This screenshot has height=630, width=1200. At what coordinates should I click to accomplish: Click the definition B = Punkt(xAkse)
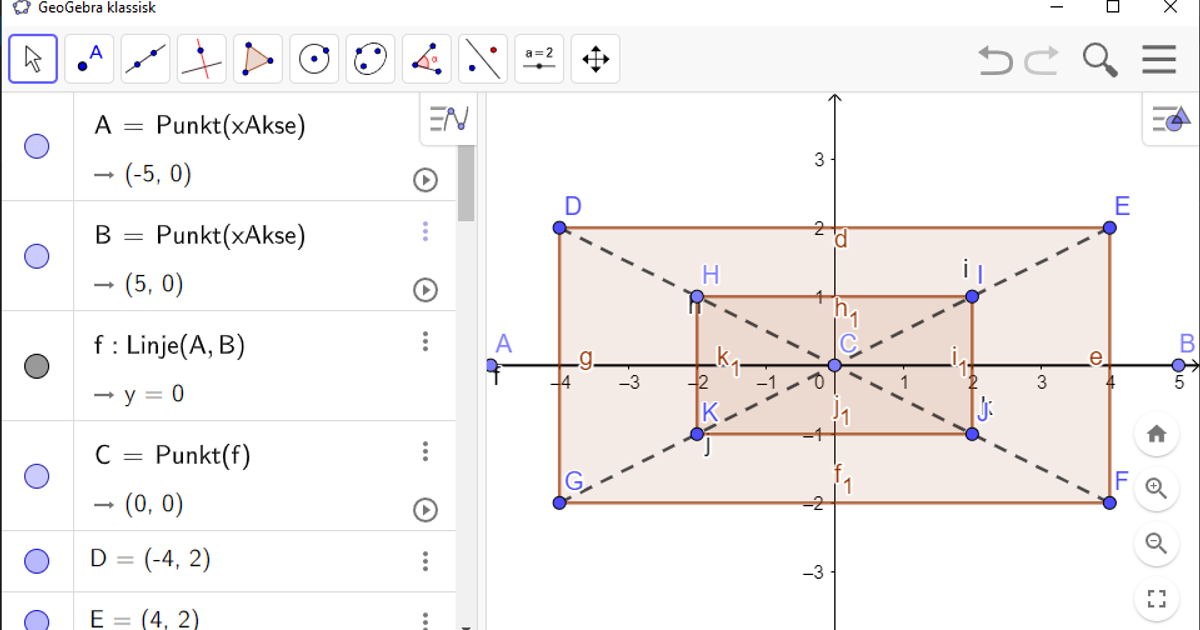200,235
